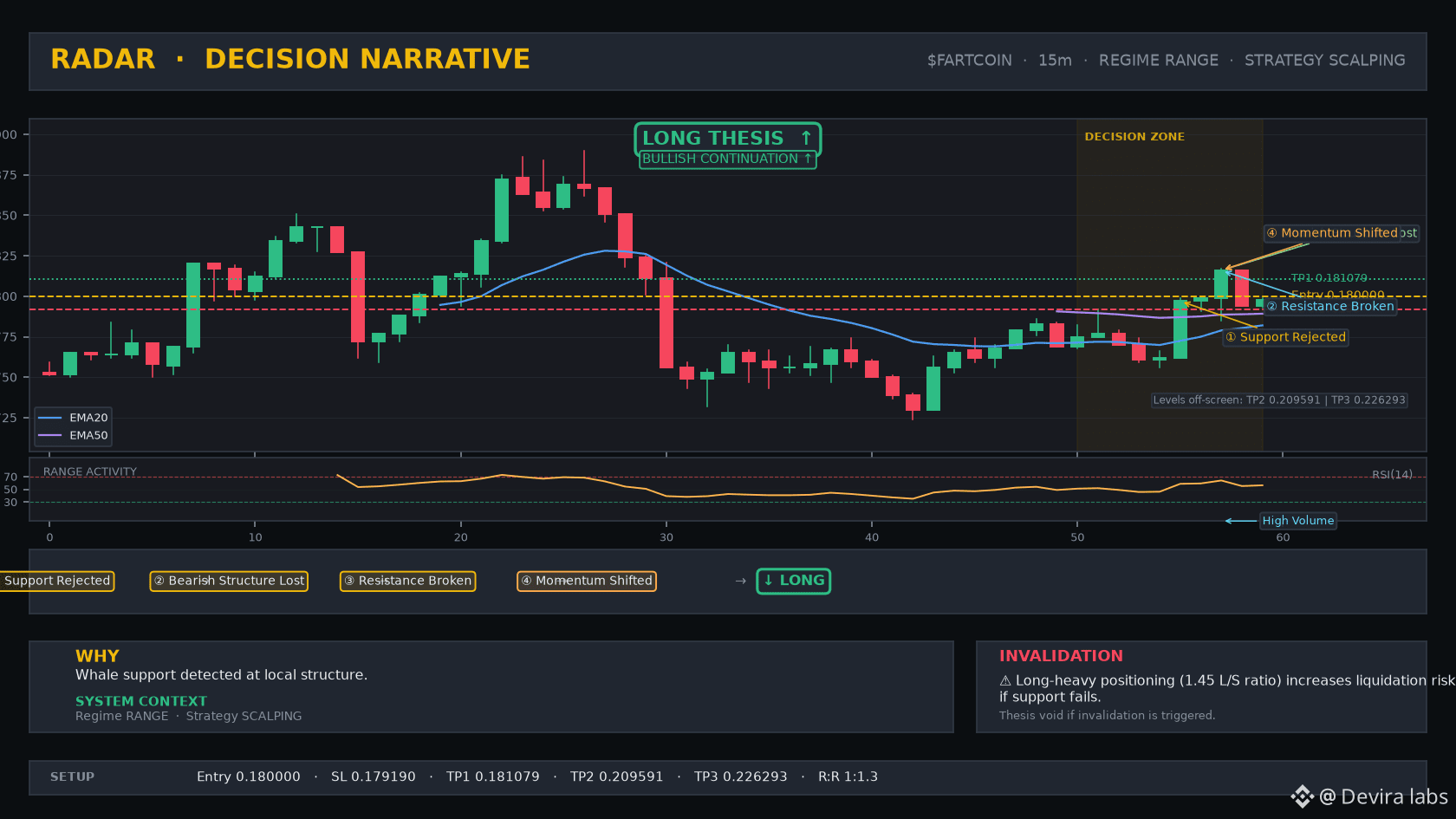Click the RANGE ACTIVITY label
The width and height of the screenshot is (1456, 819).
[x=90, y=471]
